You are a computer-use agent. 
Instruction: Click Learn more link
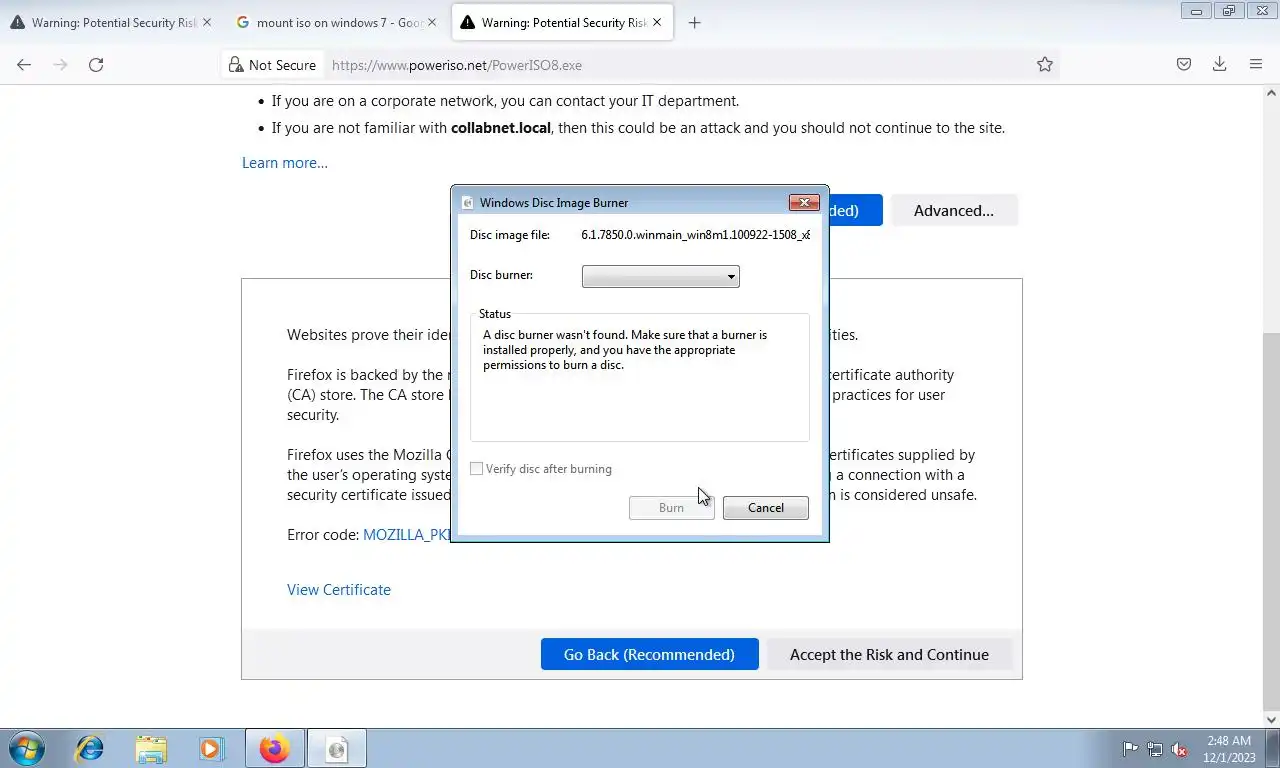tap(285, 163)
